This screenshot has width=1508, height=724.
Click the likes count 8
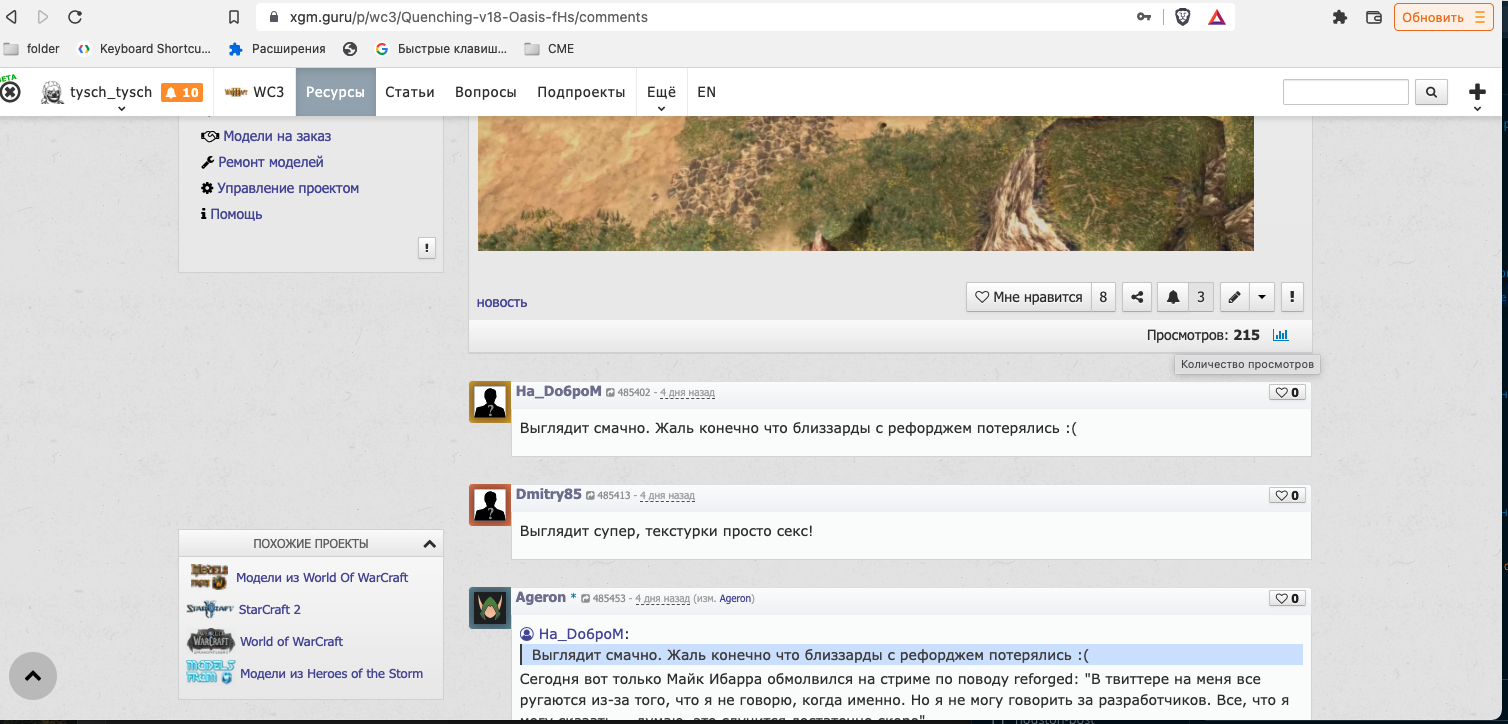tap(1103, 297)
